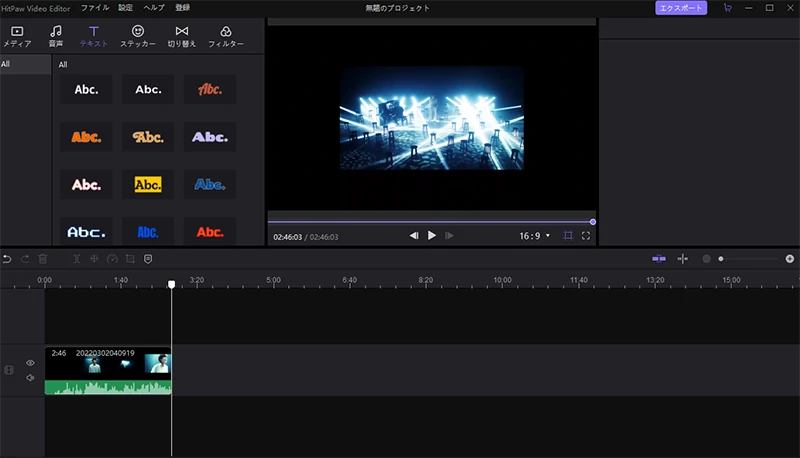Open the Help (ヘルプ) menu
The width and height of the screenshot is (800, 458).
click(154, 8)
